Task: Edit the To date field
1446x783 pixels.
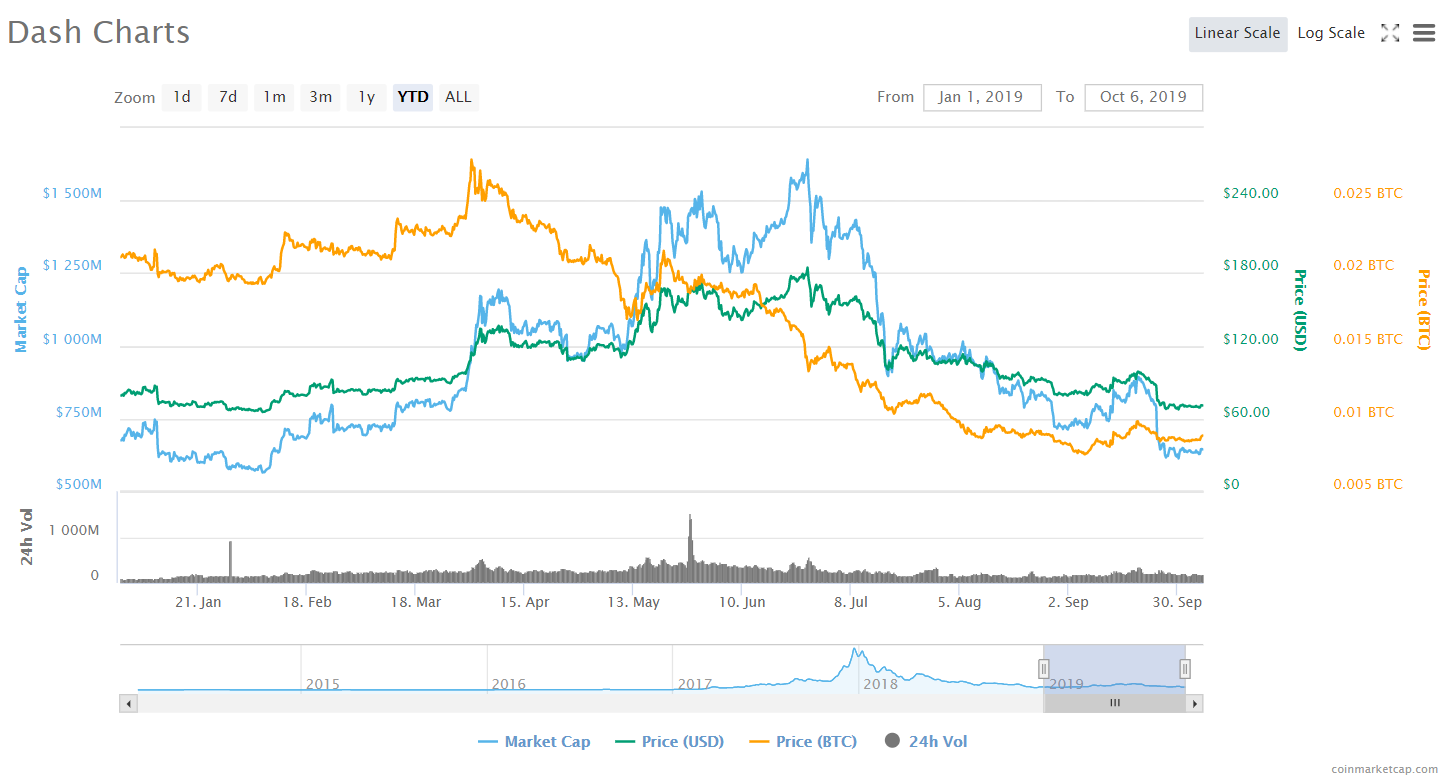Action: (1143, 97)
